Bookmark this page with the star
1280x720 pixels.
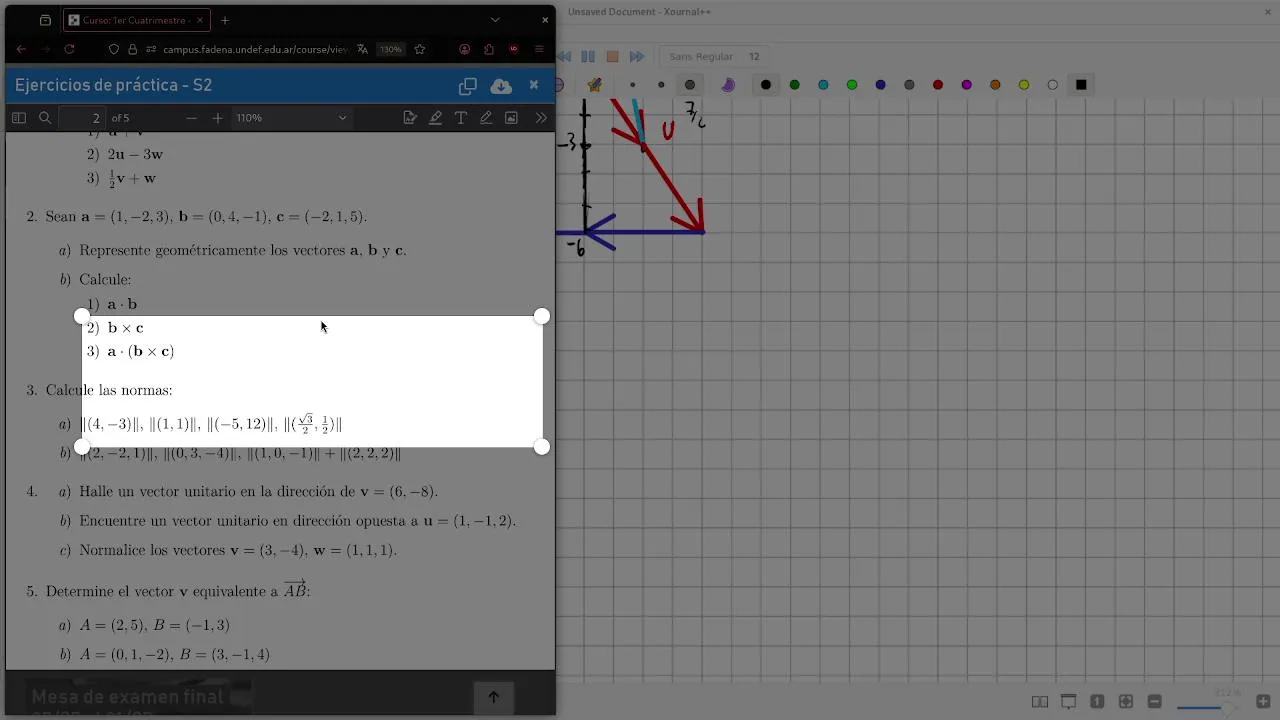tap(420, 49)
